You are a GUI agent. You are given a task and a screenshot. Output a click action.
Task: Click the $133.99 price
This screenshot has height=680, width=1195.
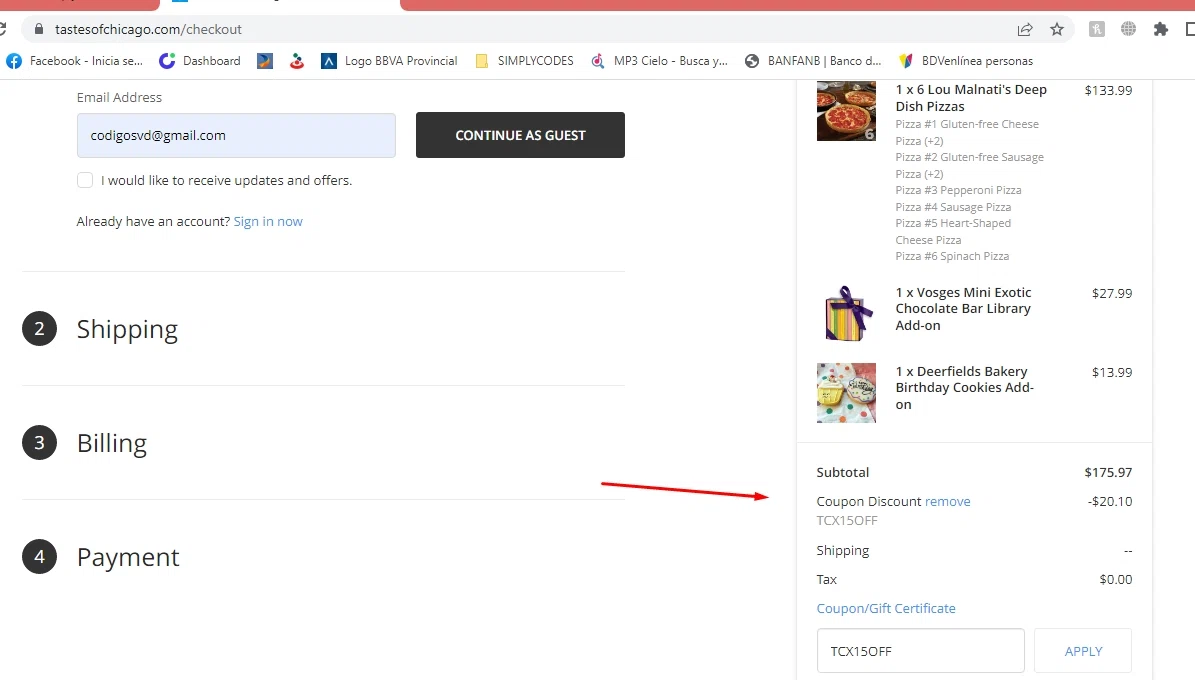(1108, 90)
